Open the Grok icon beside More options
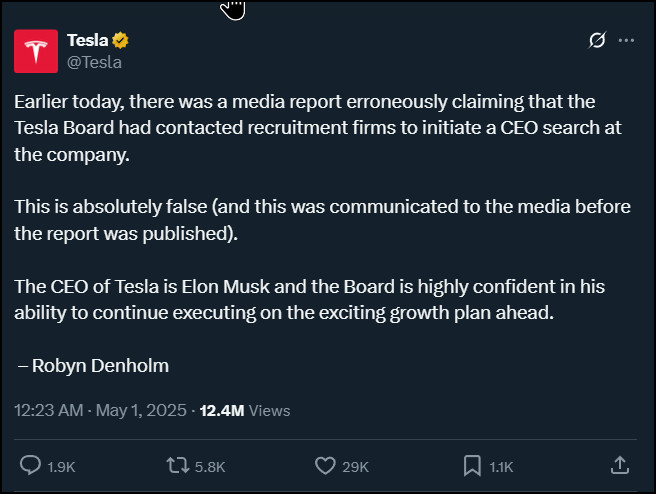The height and width of the screenshot is (494, 656). (598, 41)
